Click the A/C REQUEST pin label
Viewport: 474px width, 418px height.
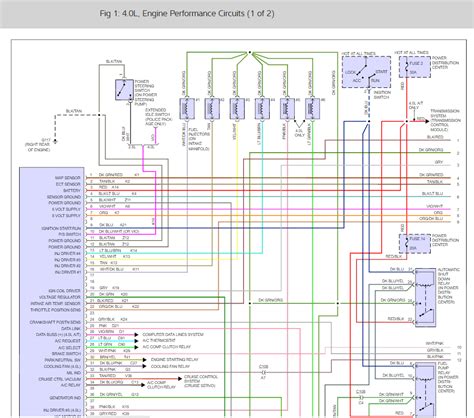(x=68, y=341)
